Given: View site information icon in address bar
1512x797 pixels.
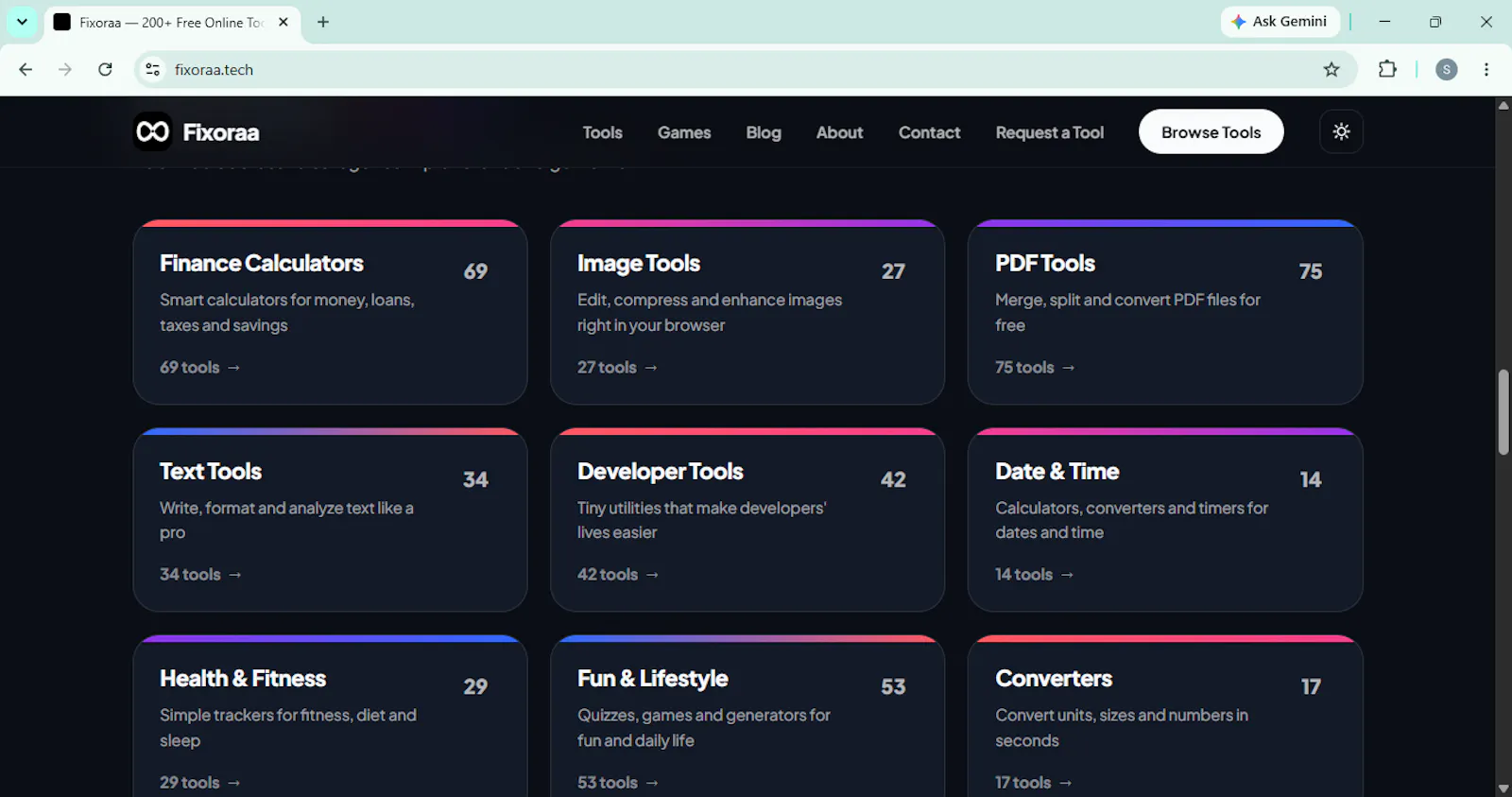Looking at the screenshot, I should click(x=152, y=69).
